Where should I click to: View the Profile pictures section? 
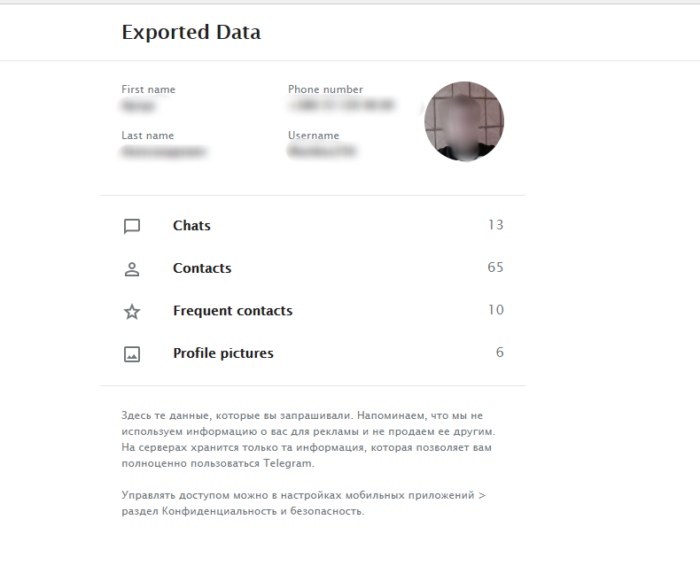[223, 353]
